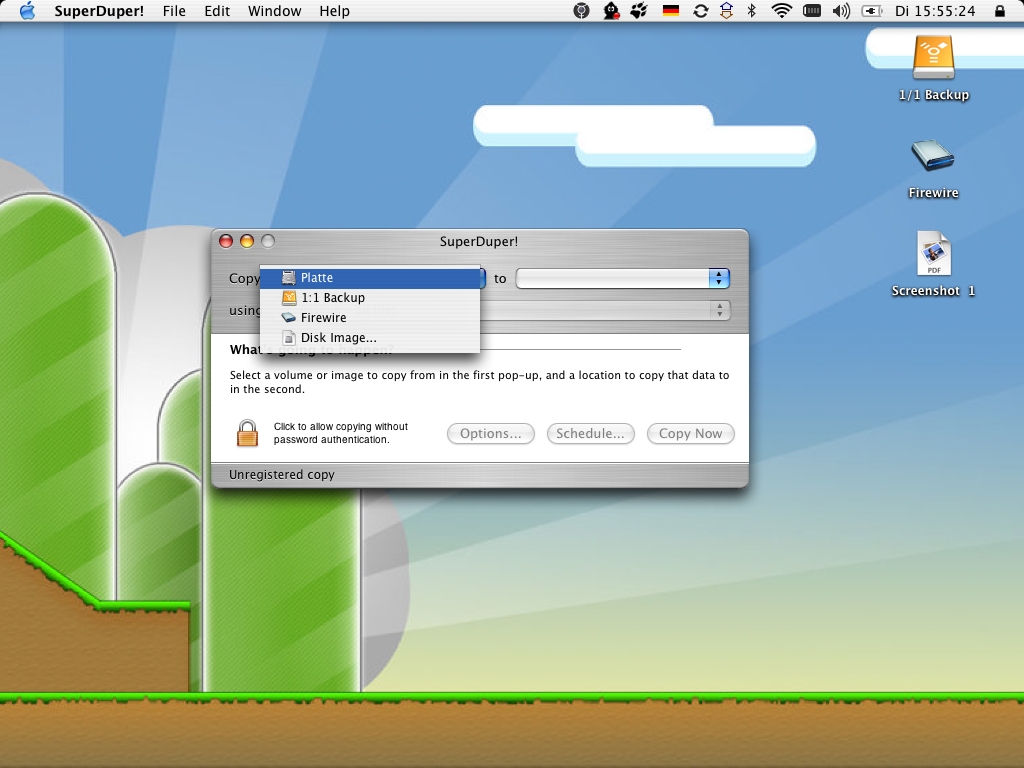Click the black hooded figure status icon
The image size is (1024, 768).
click(611, 10)
